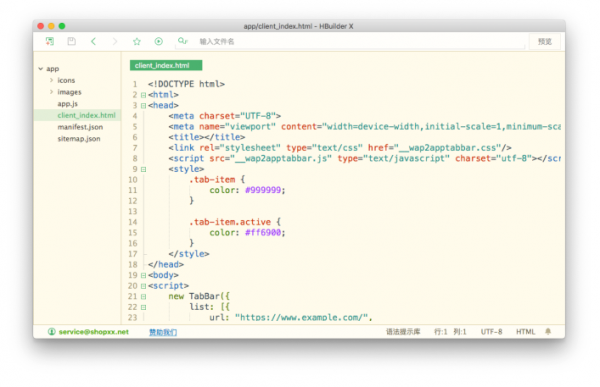This screenshot has width=600, height=387.
Task: Expand the images folder
Action: [x=51, y=92]
